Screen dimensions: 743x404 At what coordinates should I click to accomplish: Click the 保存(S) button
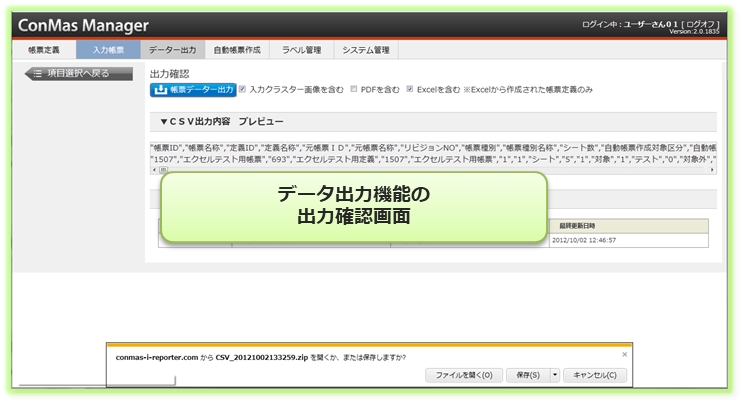coord(527,375)
